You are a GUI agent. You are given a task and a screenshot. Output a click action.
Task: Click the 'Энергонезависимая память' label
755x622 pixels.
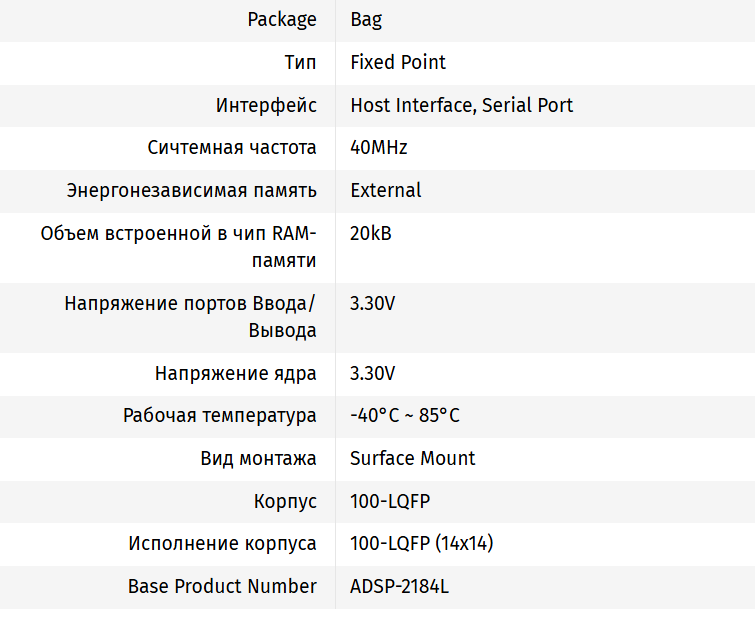click(192, 190)
